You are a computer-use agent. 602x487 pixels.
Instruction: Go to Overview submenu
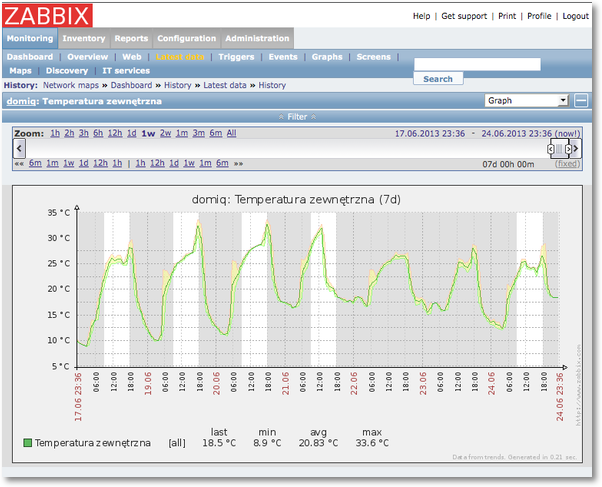pyautogui.click(x=88, y=57)
